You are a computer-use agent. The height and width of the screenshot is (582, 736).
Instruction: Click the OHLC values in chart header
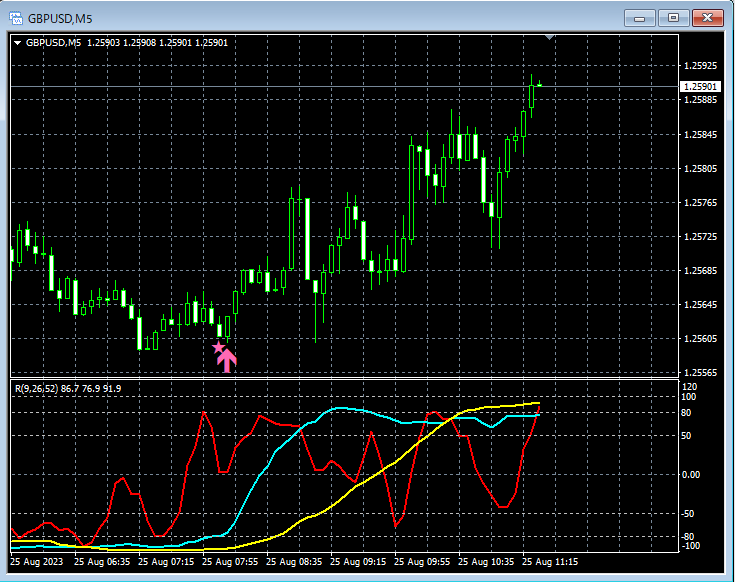(157, 43)
